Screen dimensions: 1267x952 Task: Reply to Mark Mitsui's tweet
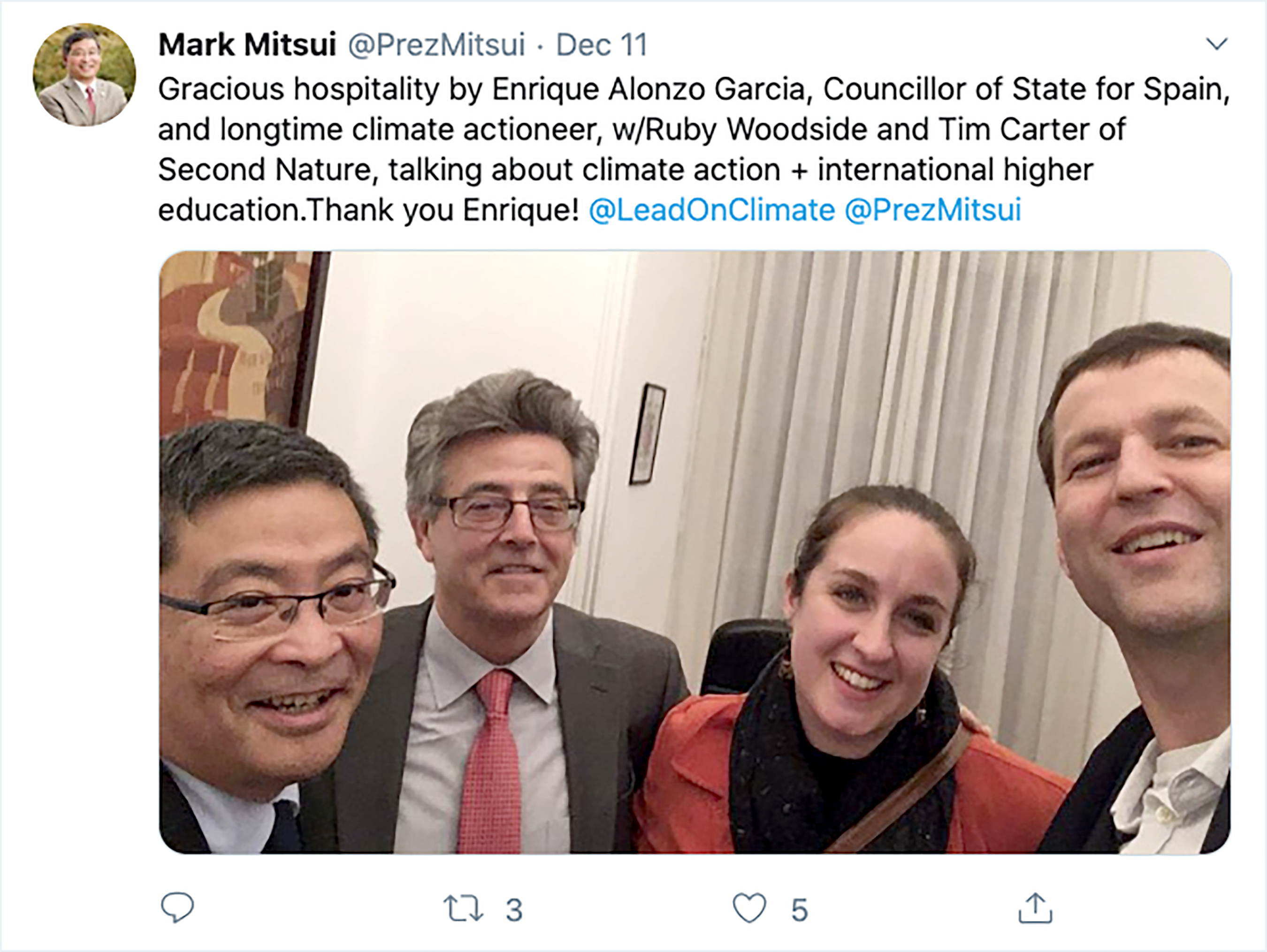tap(177, 907)
